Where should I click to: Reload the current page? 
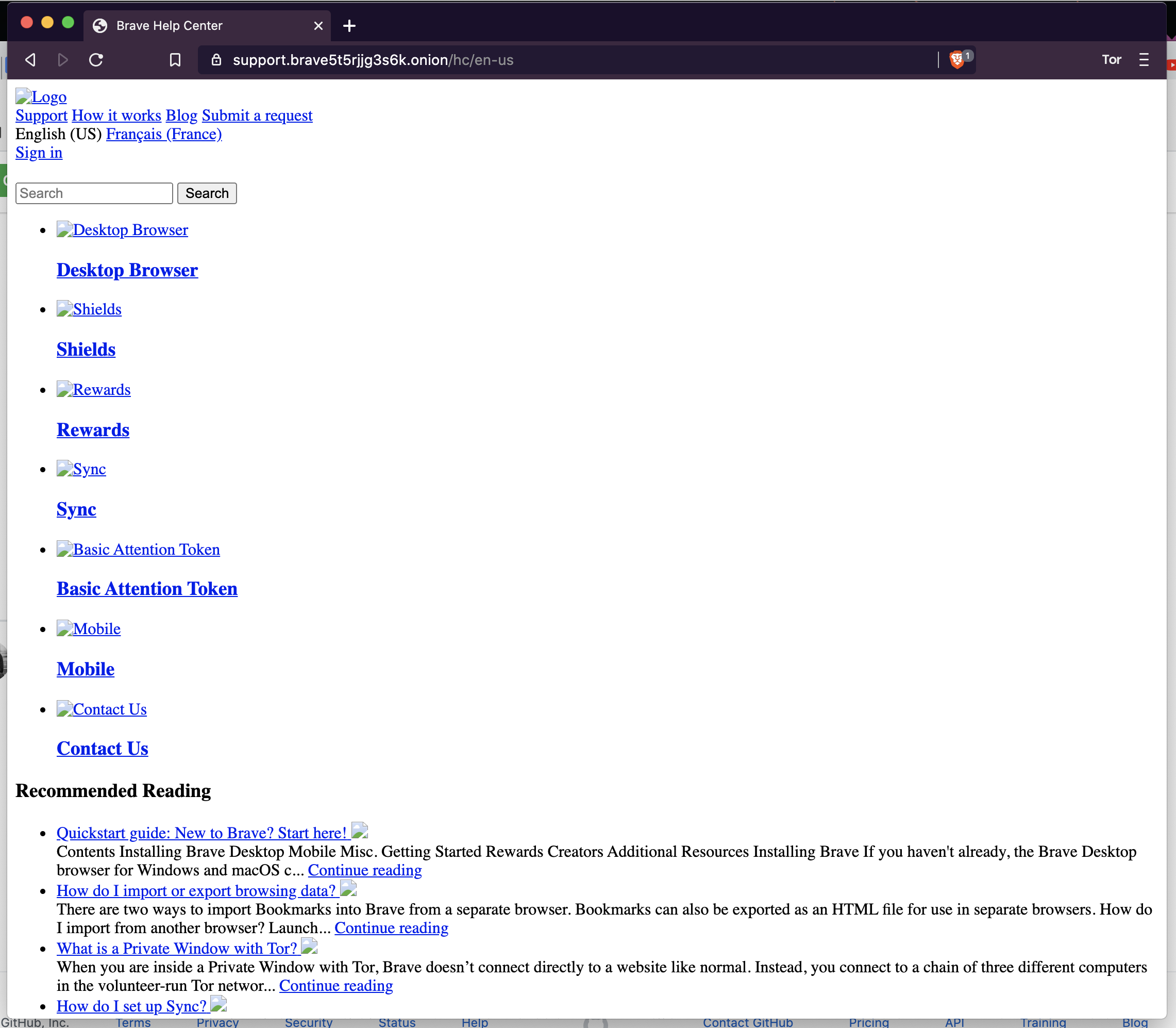(96, 60)
